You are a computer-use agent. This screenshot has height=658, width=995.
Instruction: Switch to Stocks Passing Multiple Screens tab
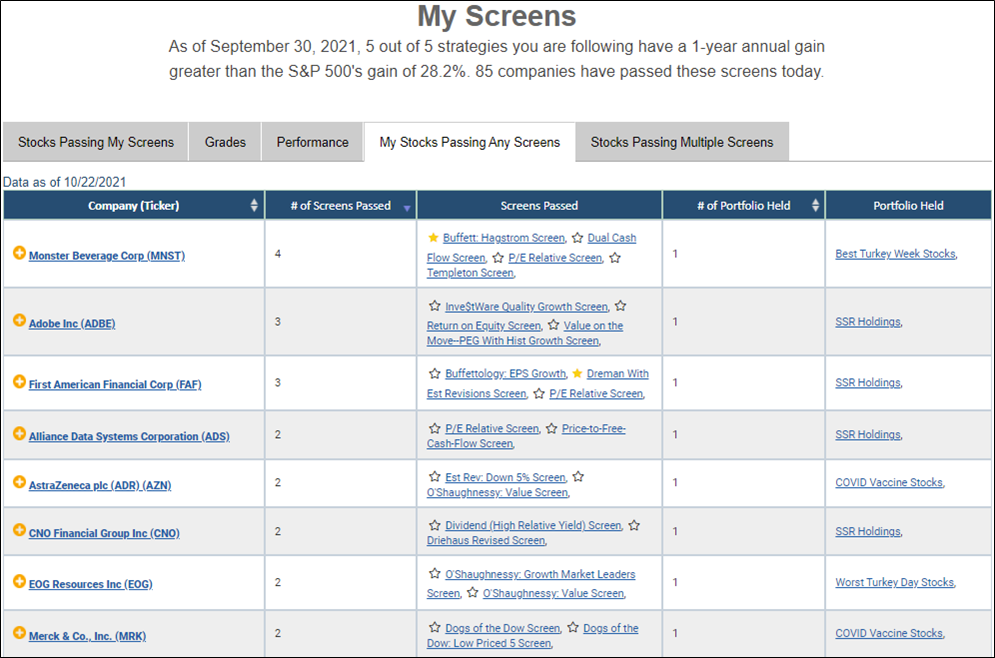point(682,142)
